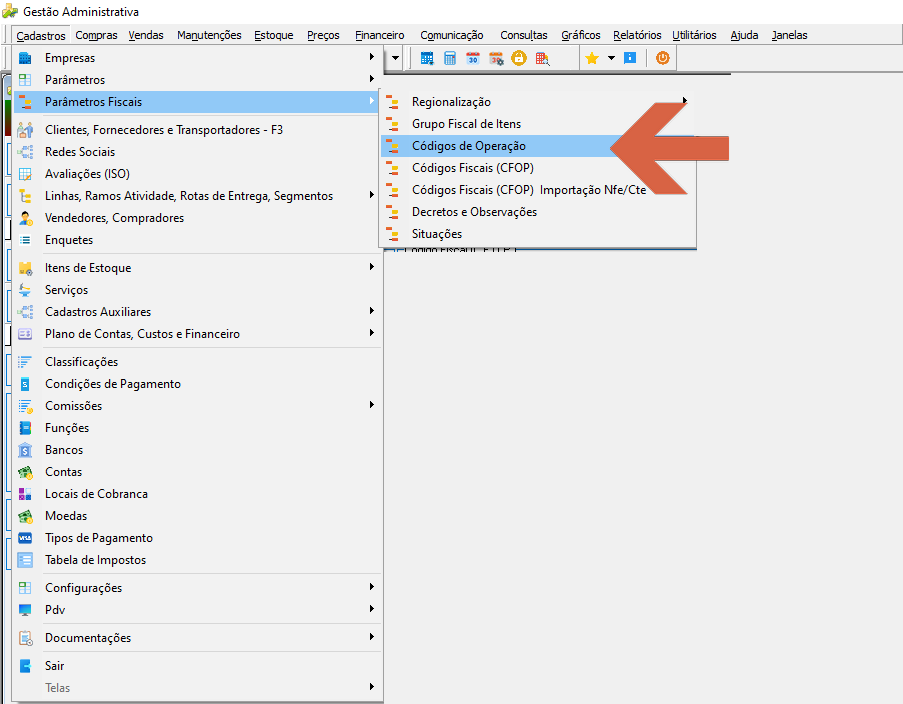Open the Cadastros menu
The image size is (903, 704).
(41, 36)
